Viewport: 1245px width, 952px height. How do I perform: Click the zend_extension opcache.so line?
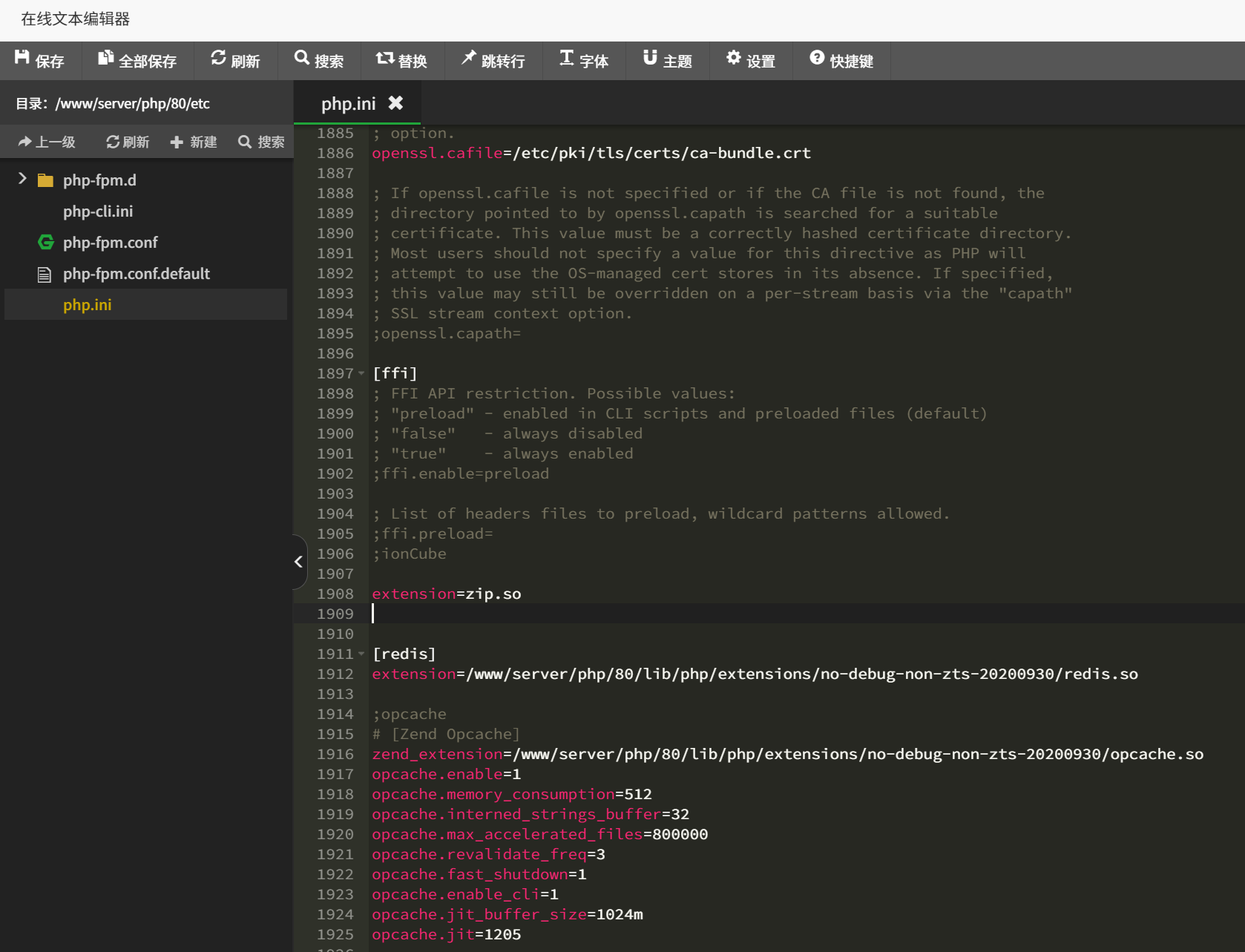(x=788, y=754)
